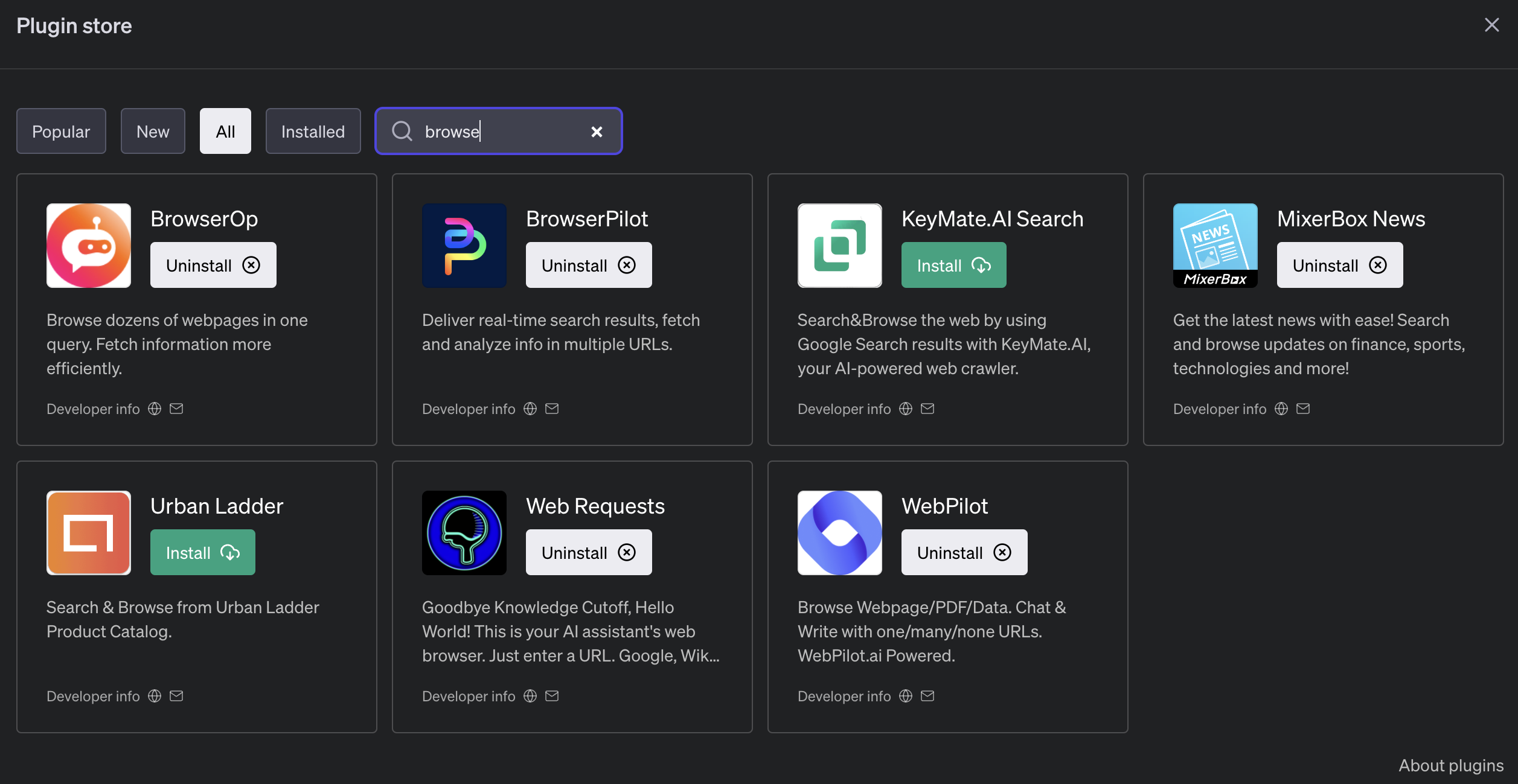Select the Popular tab
This screenshot has width=1518, height=784.
tap(61, 130)
